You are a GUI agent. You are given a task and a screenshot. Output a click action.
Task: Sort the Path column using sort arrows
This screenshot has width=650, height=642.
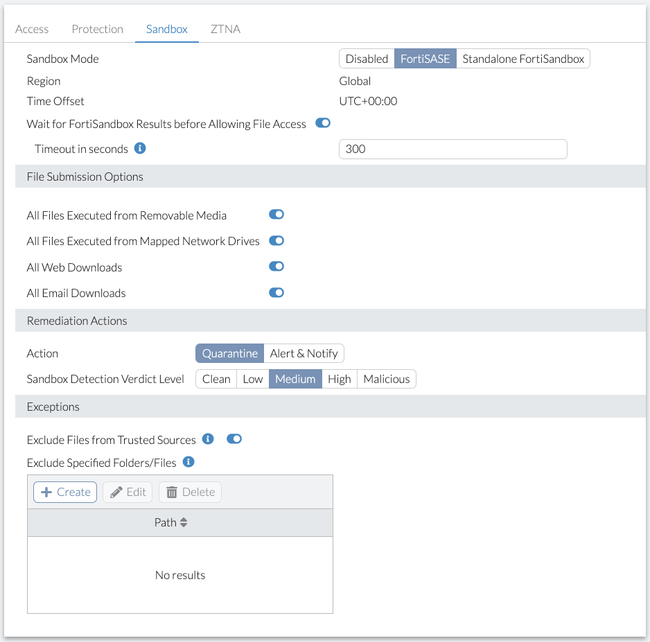click(184, 523)
